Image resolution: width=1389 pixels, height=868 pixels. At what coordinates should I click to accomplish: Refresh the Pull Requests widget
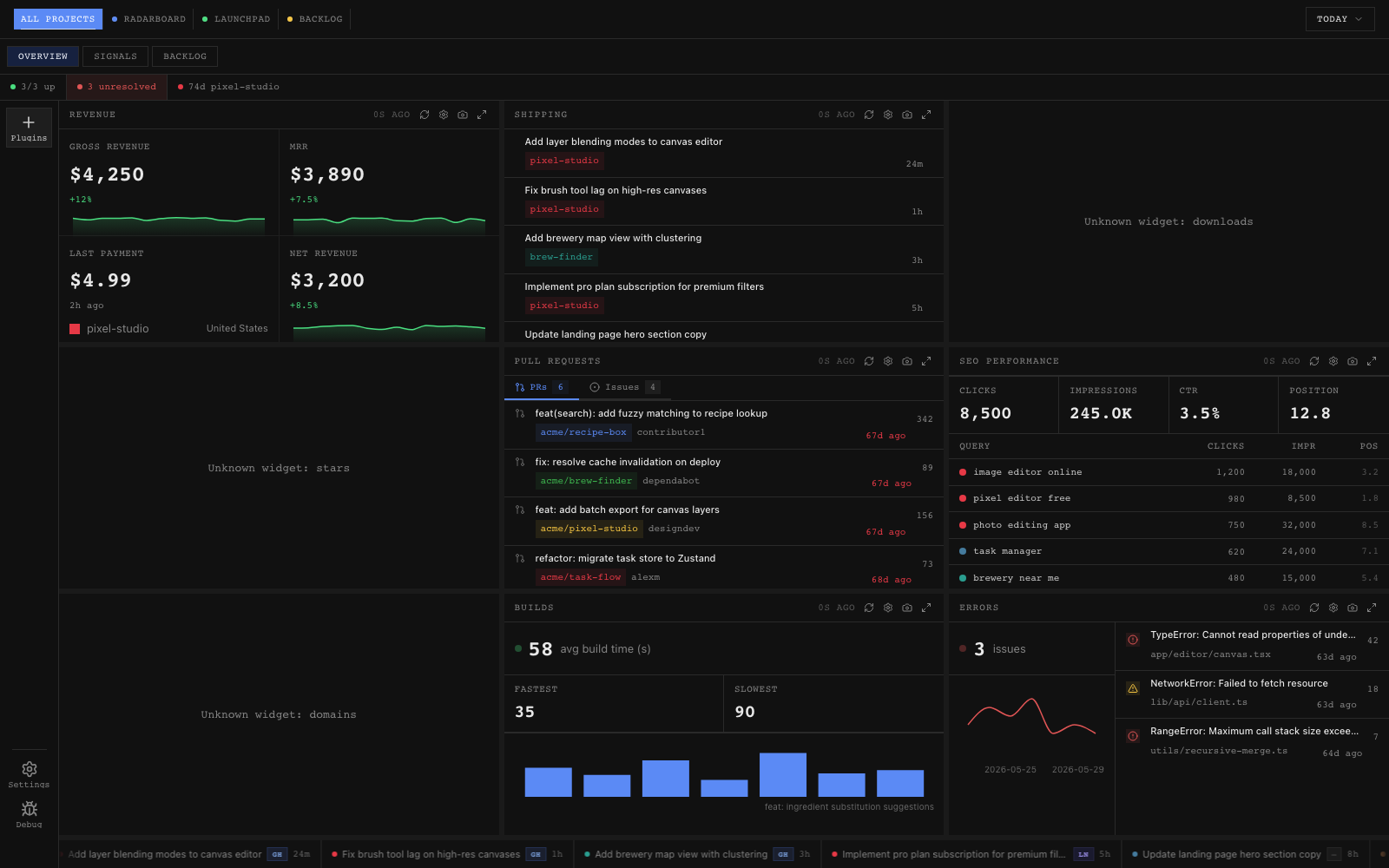[869, 361]
